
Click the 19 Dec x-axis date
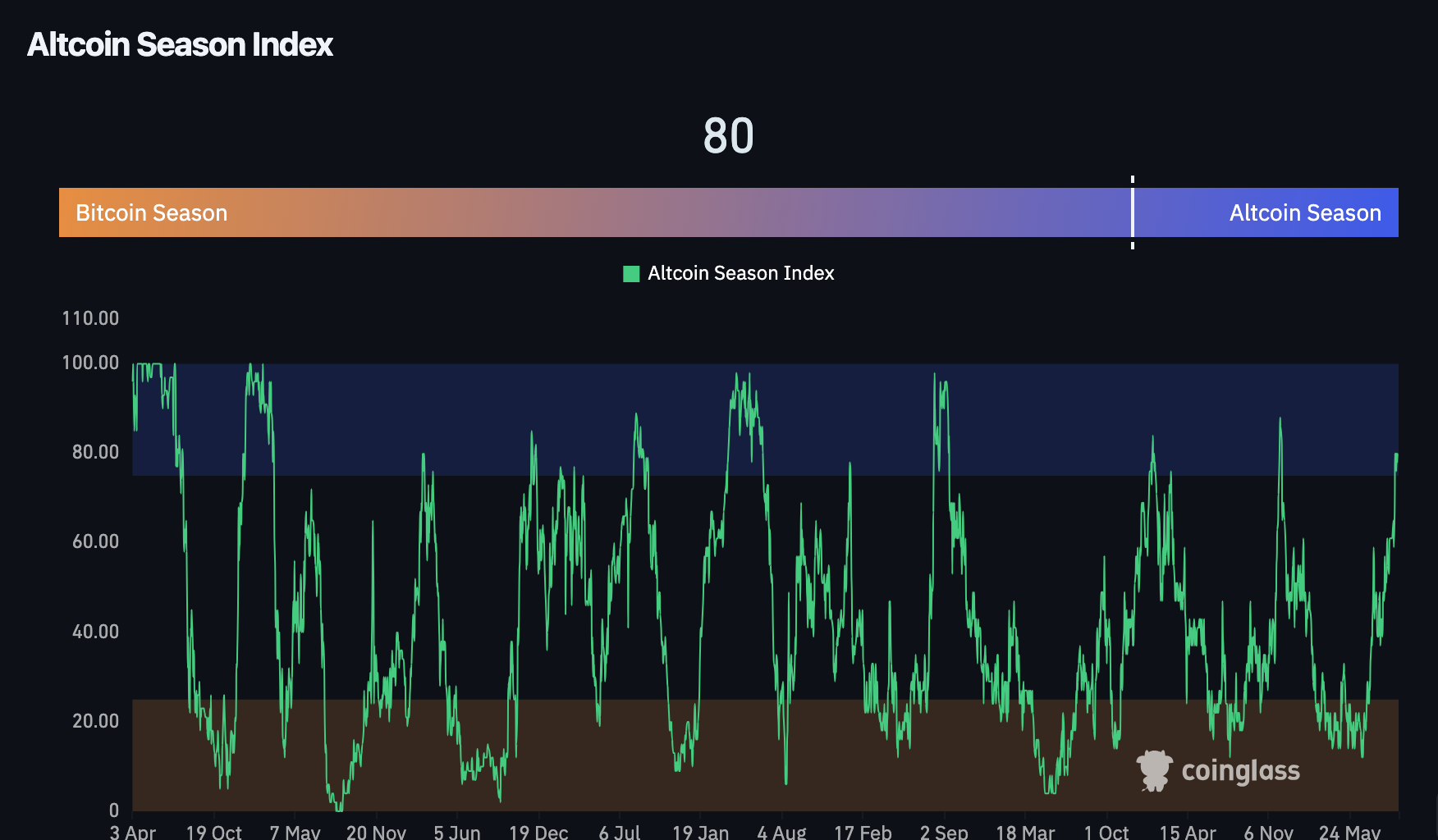pos(538,832)
